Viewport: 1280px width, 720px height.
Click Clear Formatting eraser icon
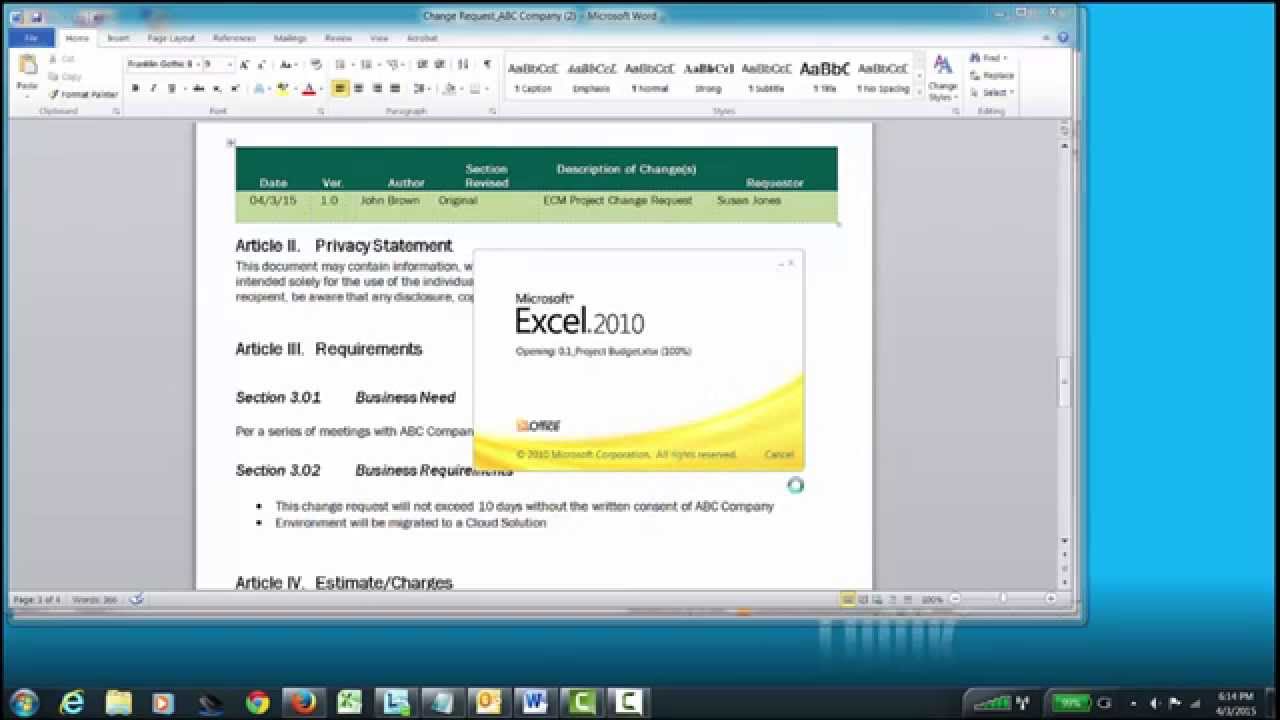(x=316, y=64)
